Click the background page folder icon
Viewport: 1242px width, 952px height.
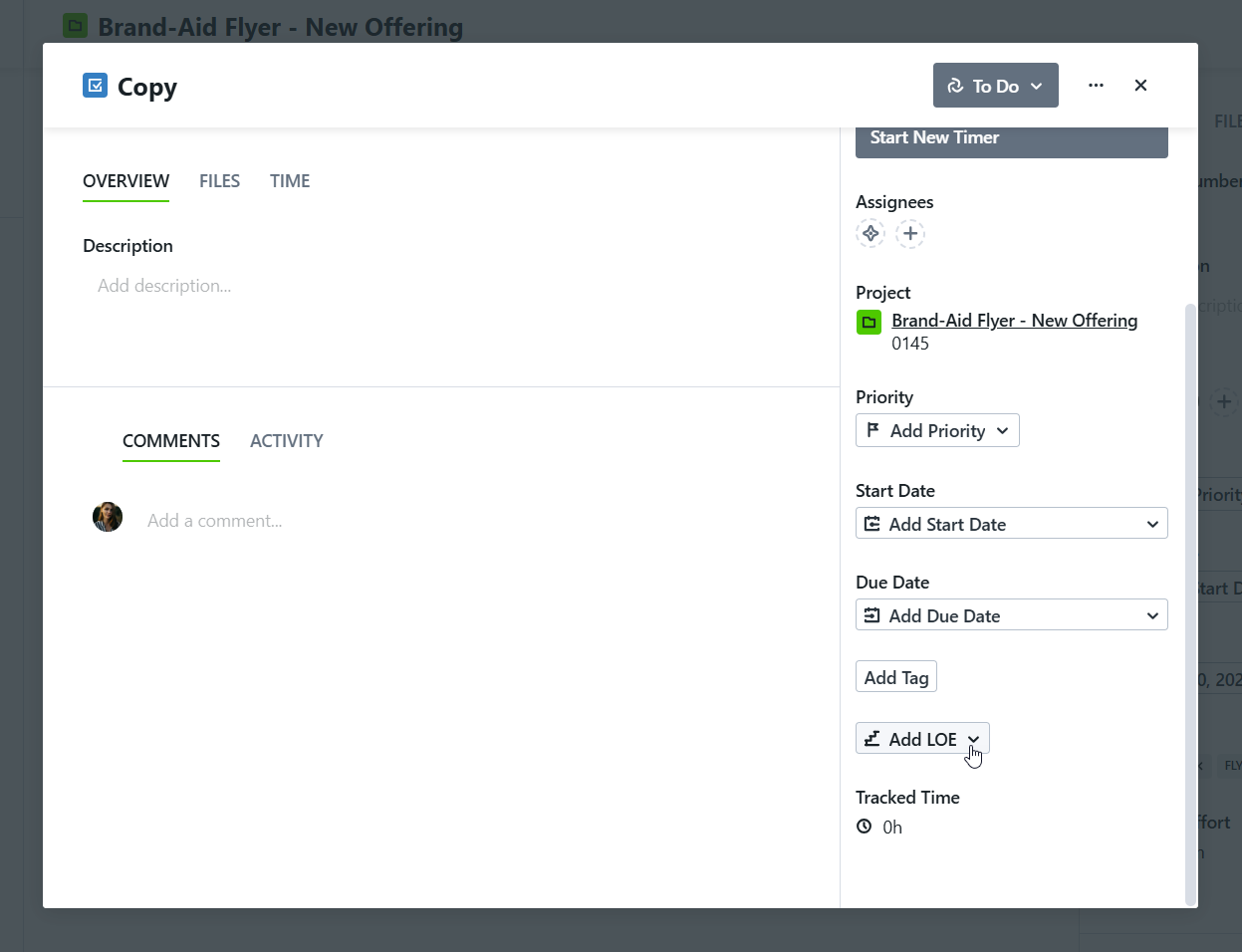[x=75, y=26]
